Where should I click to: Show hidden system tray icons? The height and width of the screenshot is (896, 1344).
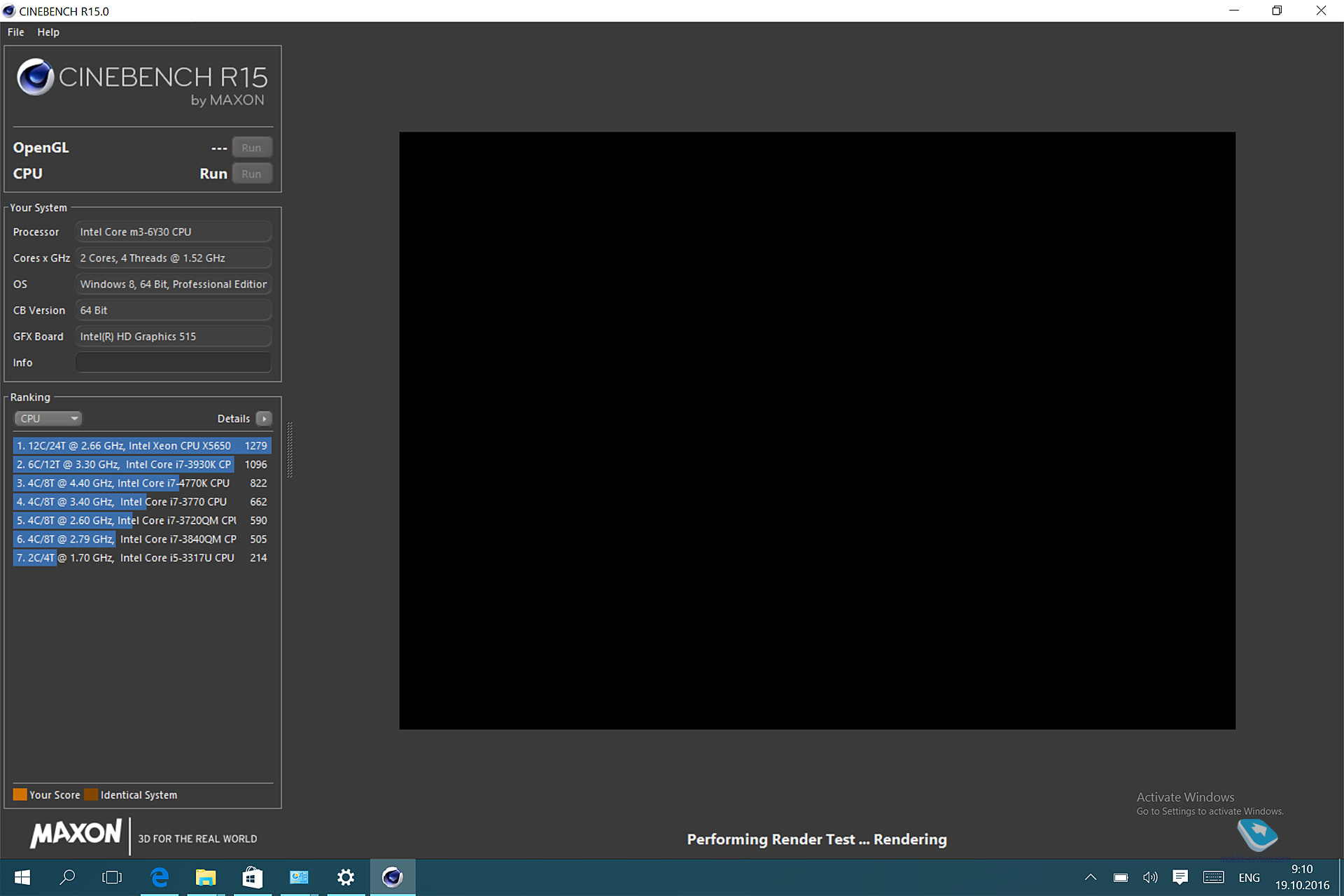1091,877
